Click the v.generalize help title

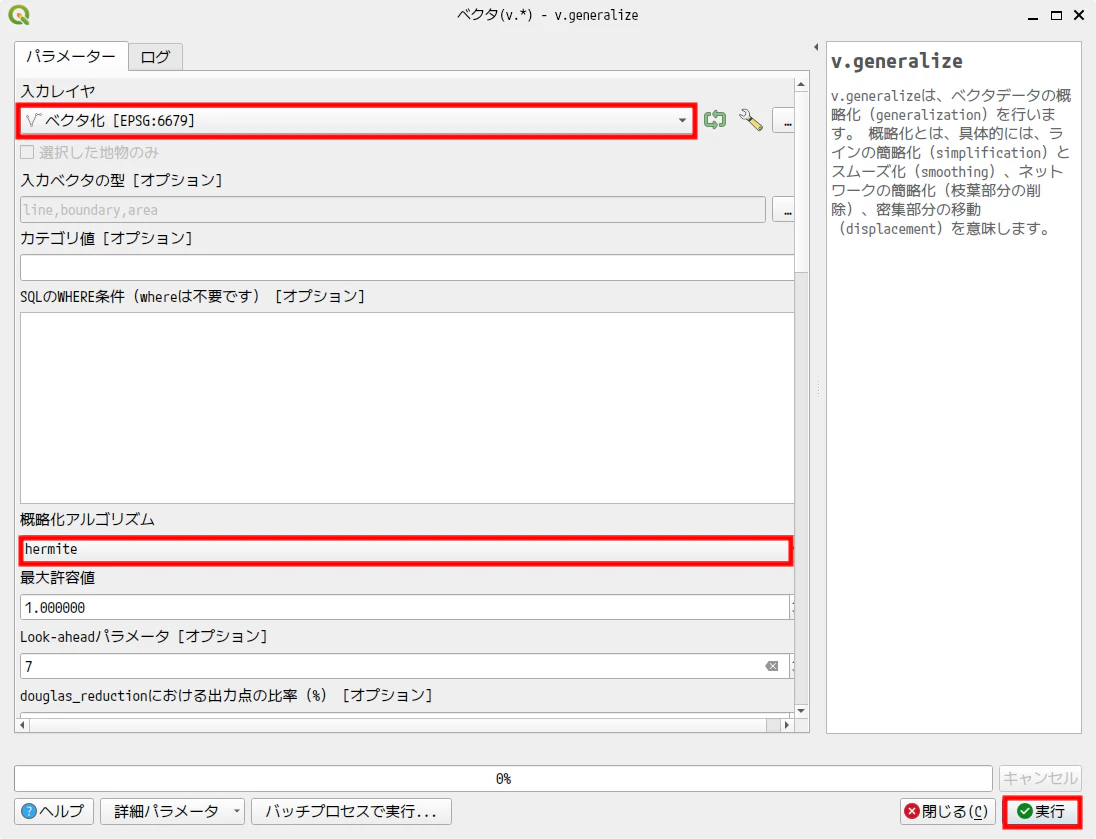897,62
